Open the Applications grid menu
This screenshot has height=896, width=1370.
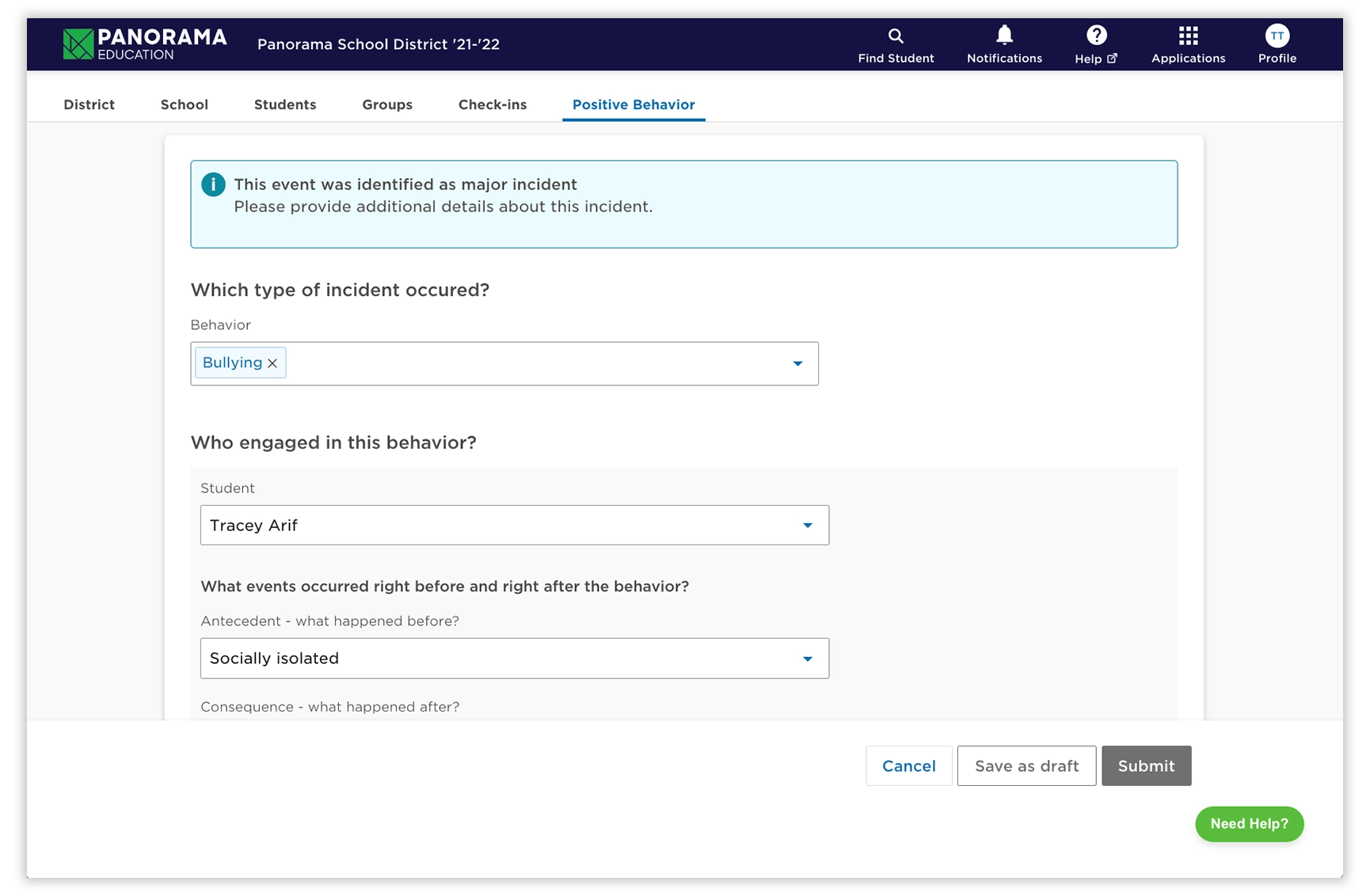tap(1188, 36)
